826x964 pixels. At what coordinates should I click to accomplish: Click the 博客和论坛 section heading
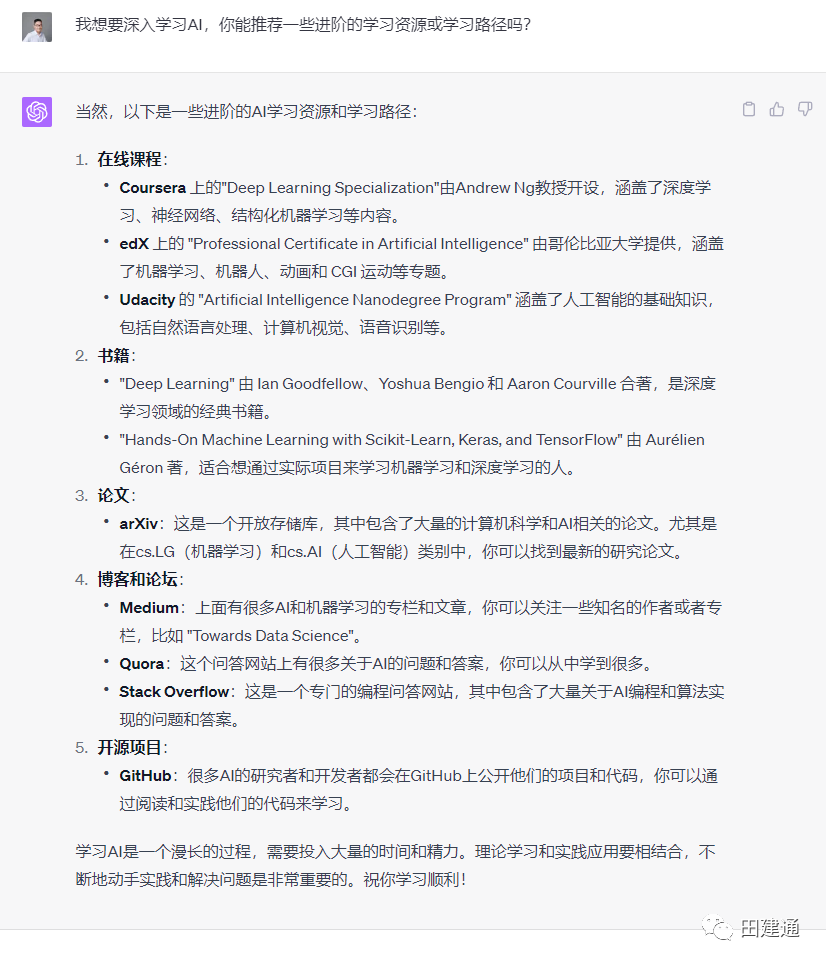point(137,580)
